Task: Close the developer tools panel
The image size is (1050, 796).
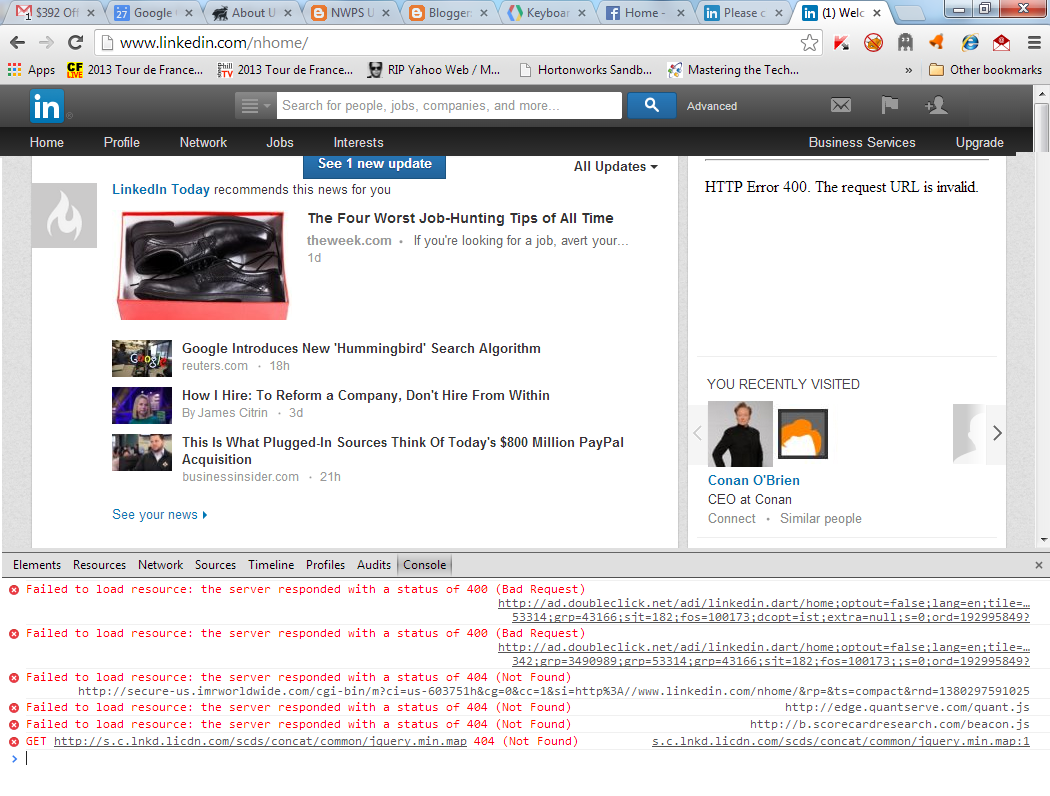Action: [1039, 565]
